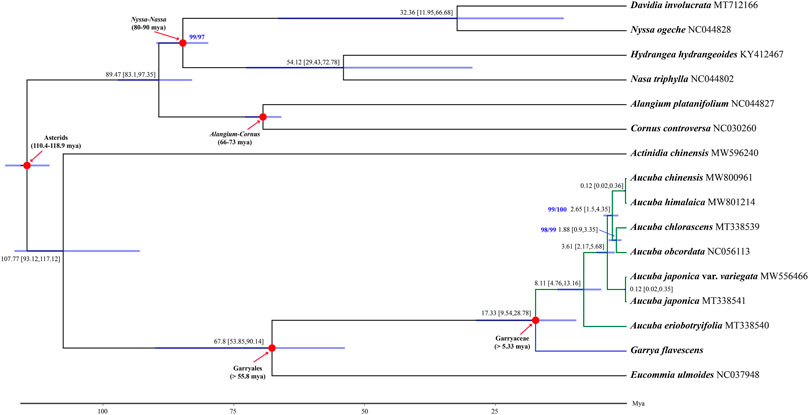Select the Asterids red calibration node

click(27, 165)
